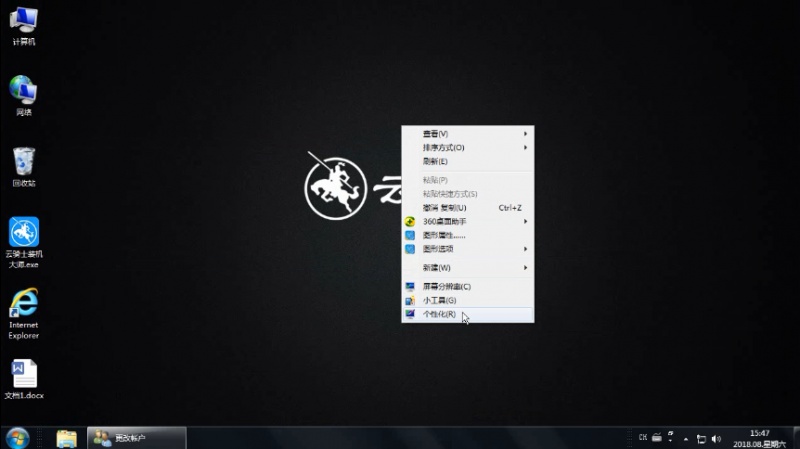Open the clock showing 15:47
This screenshot has width=800, height=449.
pyautogui.click(x=759, y=439)
